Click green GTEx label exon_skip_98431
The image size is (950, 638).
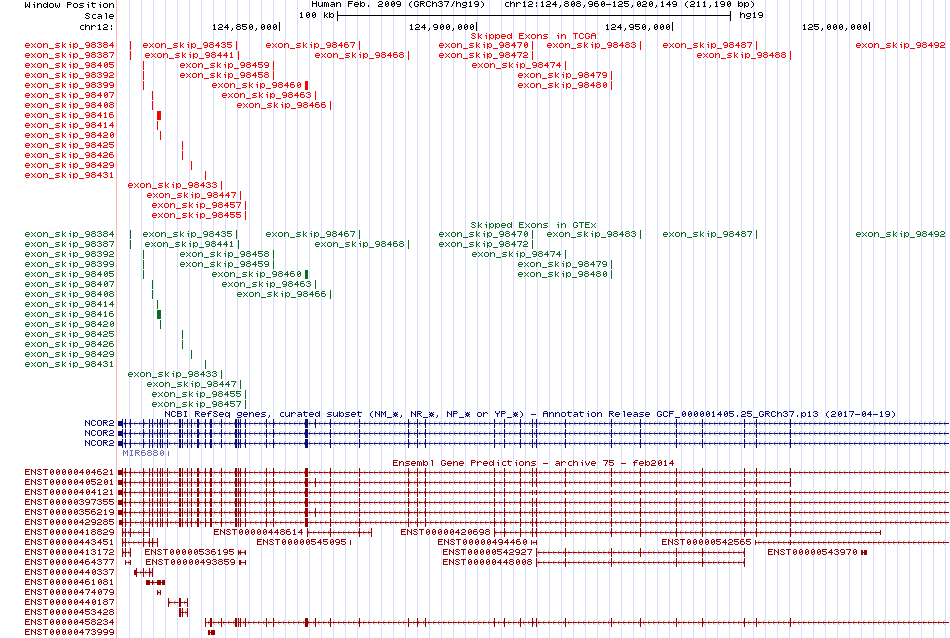[69, 364]
